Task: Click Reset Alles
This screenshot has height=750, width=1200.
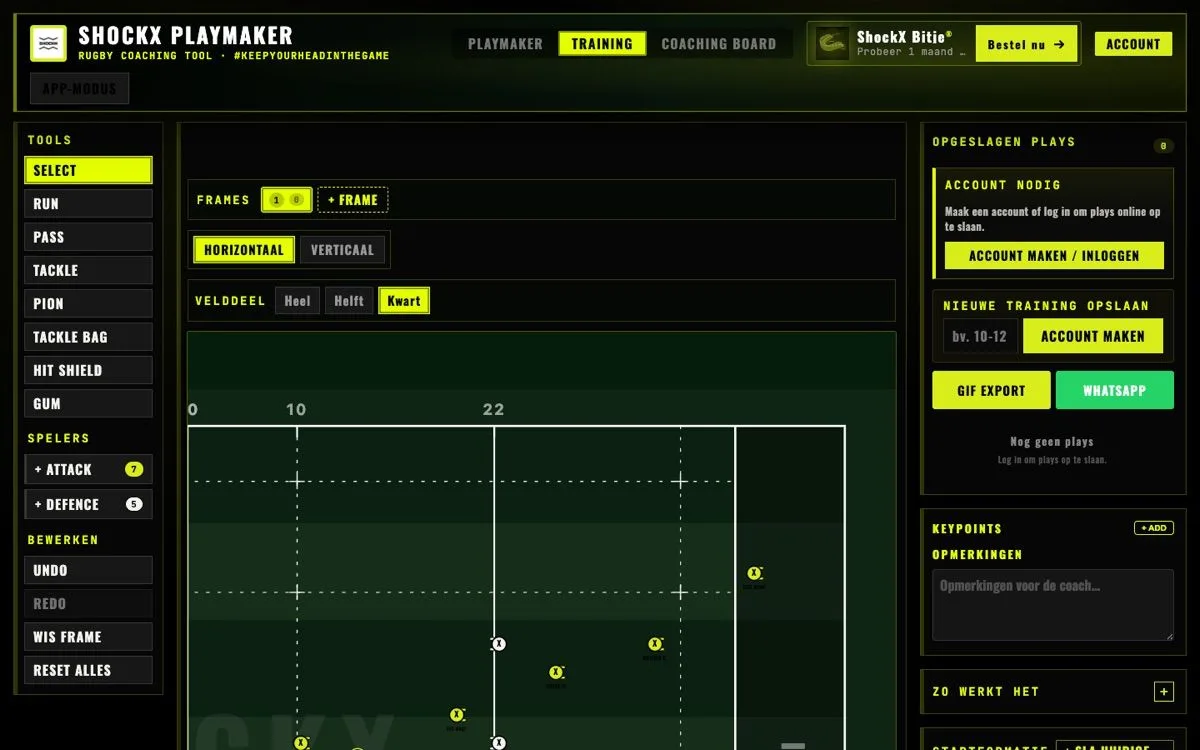Action: 89,670
